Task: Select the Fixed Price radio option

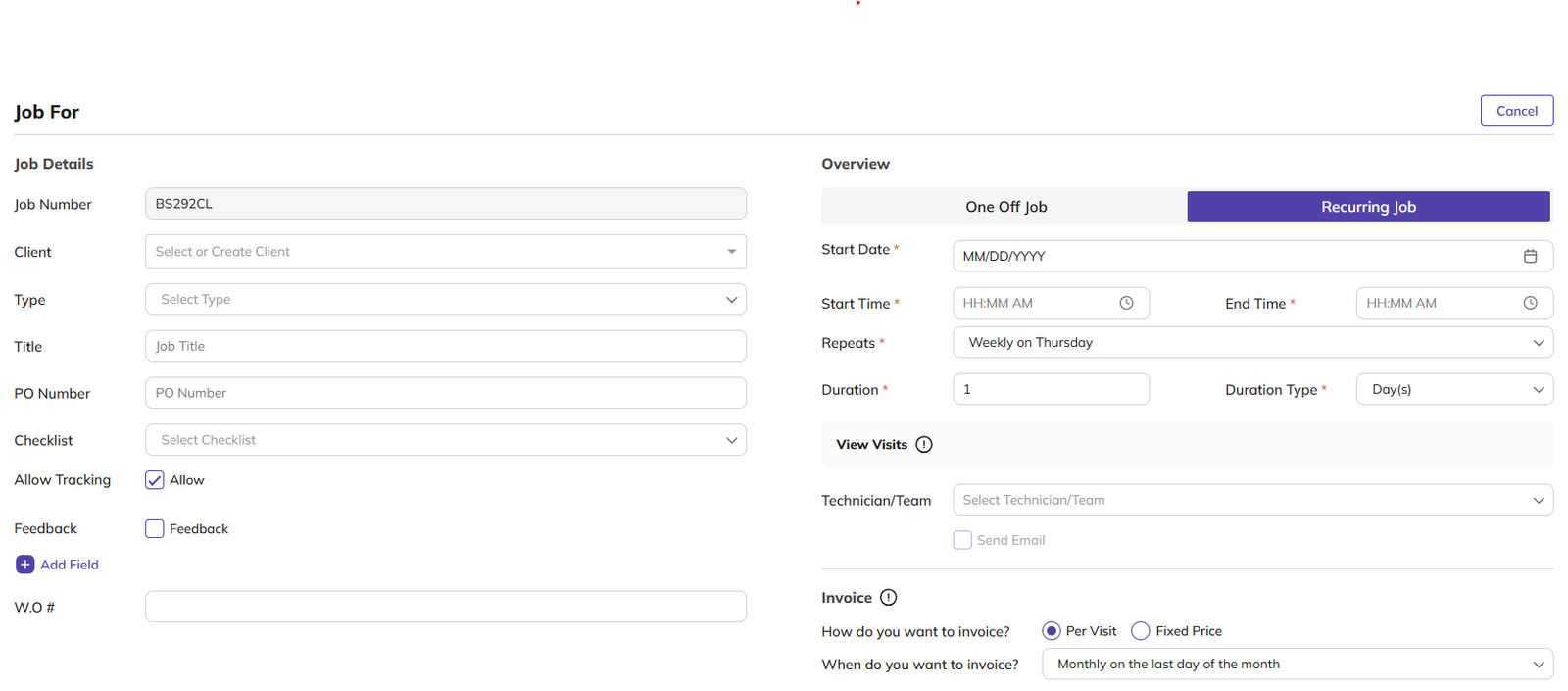Action: [x=1141, y=631]
